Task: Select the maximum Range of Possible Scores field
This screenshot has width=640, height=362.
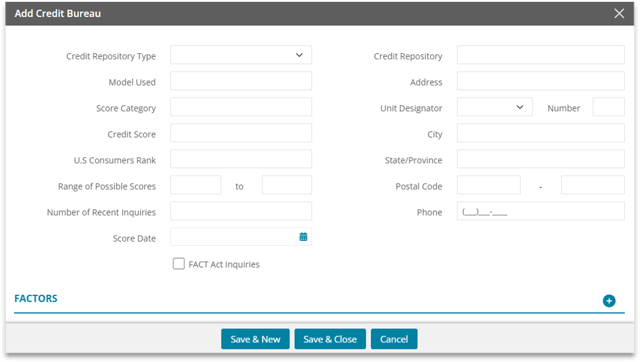Action: pos(287,185)
